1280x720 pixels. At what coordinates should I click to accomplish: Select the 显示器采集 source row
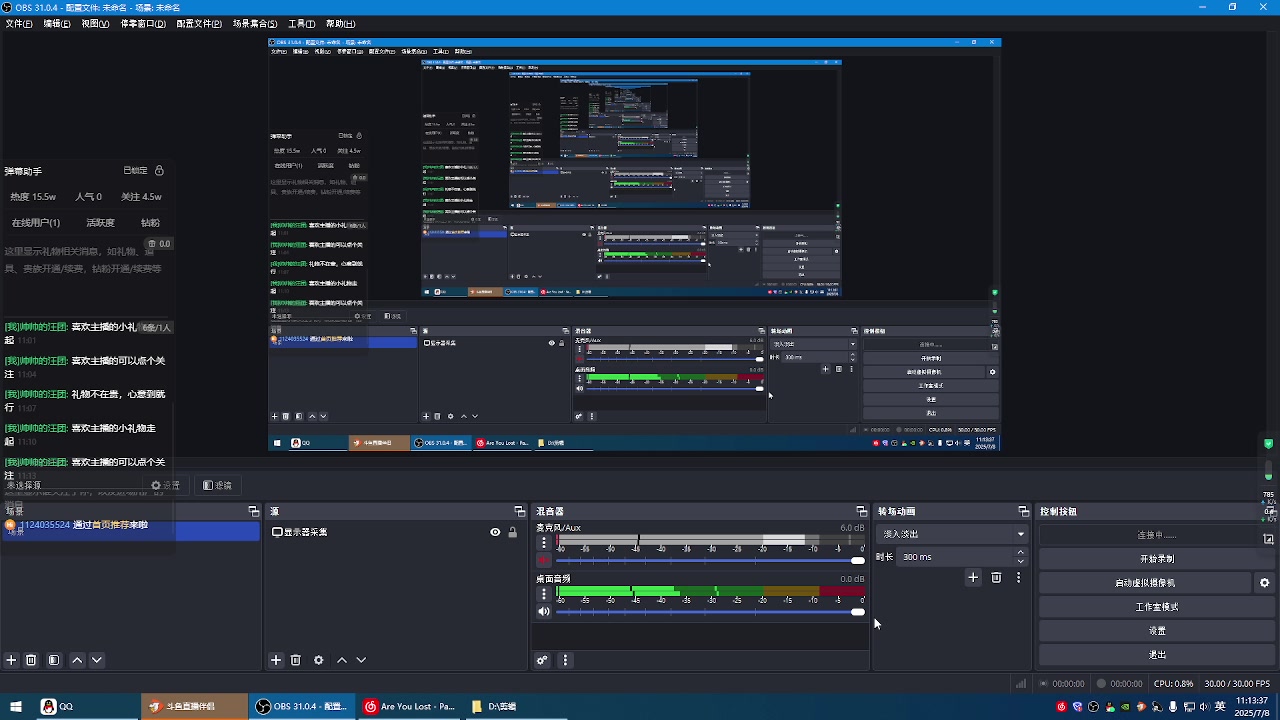pyautogui.click(x=396, y=532)
